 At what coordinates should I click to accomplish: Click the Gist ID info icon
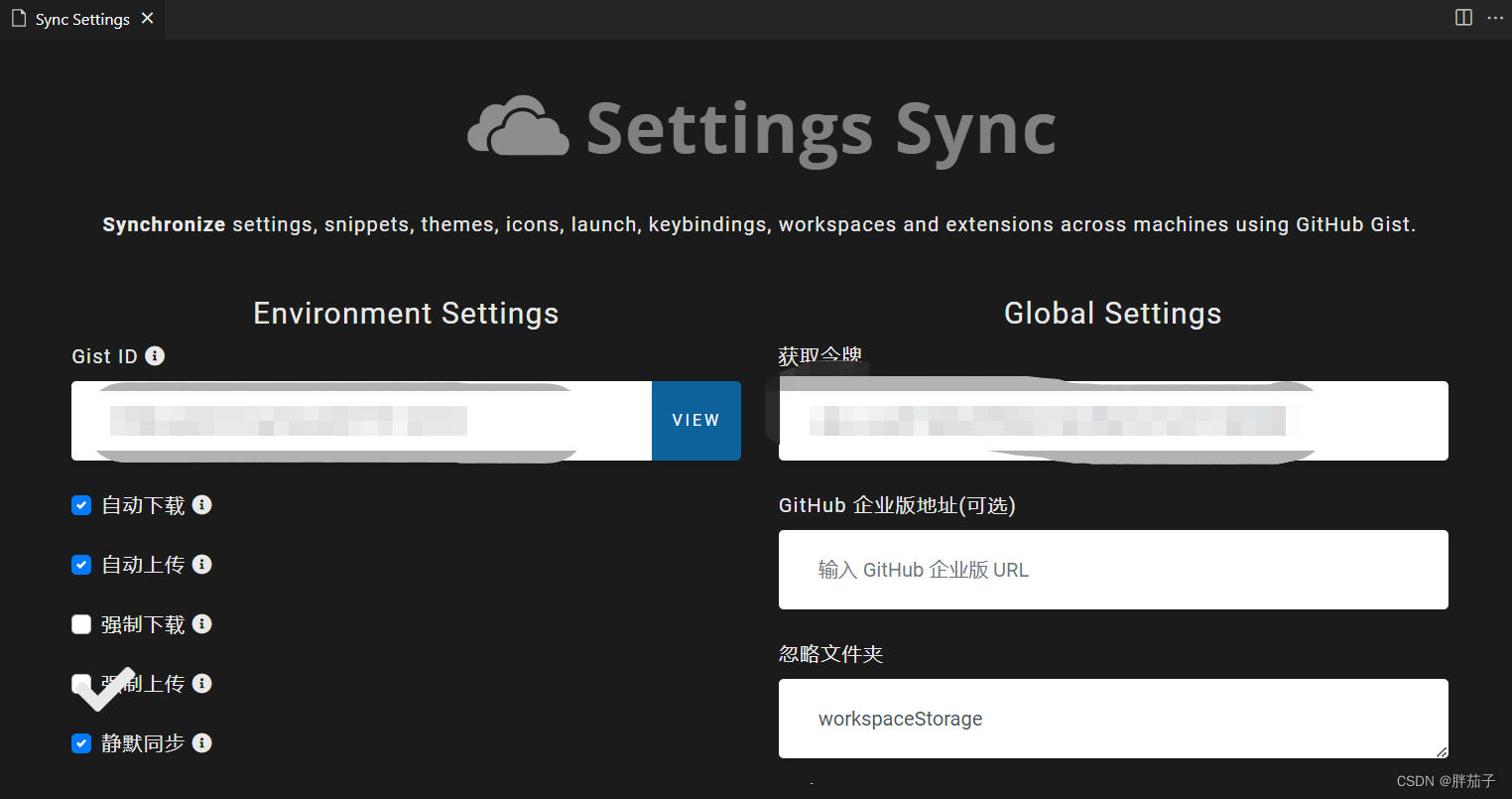pyautogui.click(x=155, y=355)
